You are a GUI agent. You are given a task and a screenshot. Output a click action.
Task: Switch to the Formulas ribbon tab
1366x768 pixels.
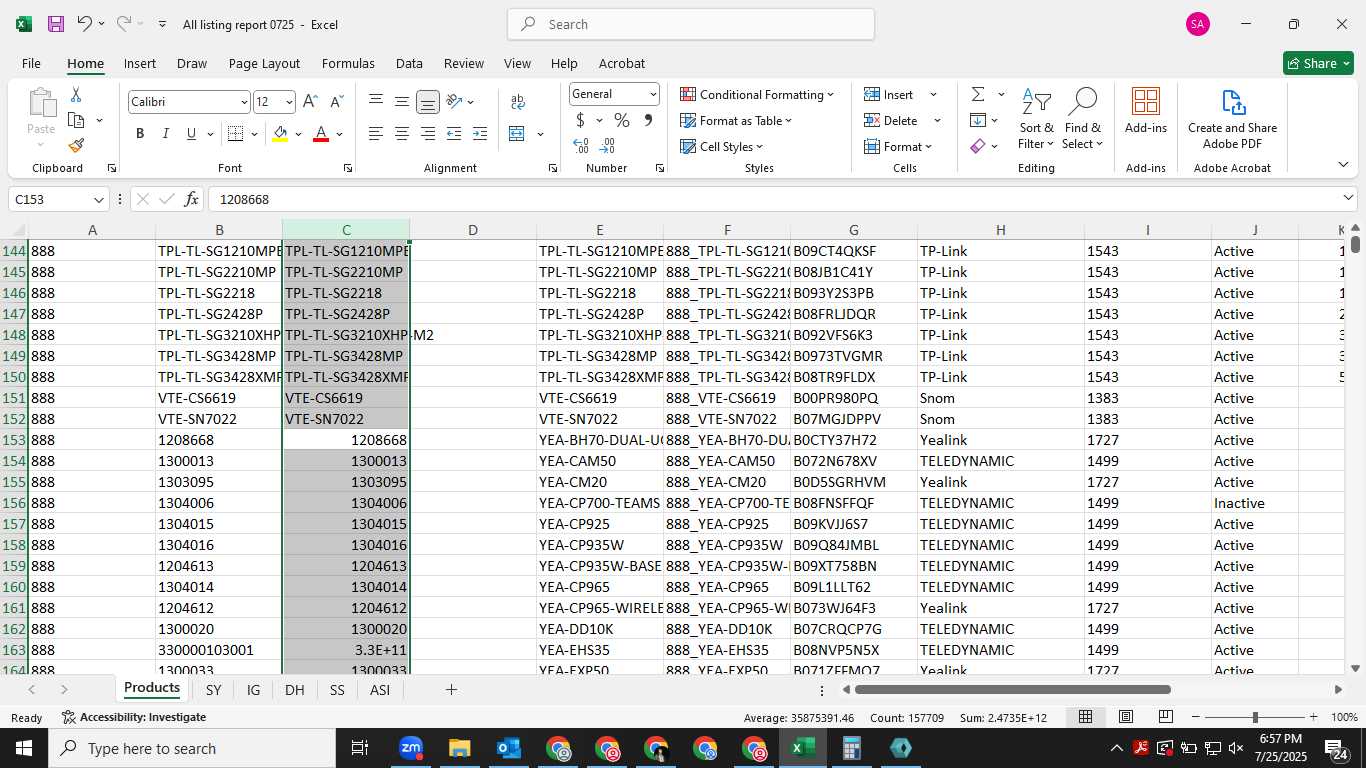[x=348, y=63]
